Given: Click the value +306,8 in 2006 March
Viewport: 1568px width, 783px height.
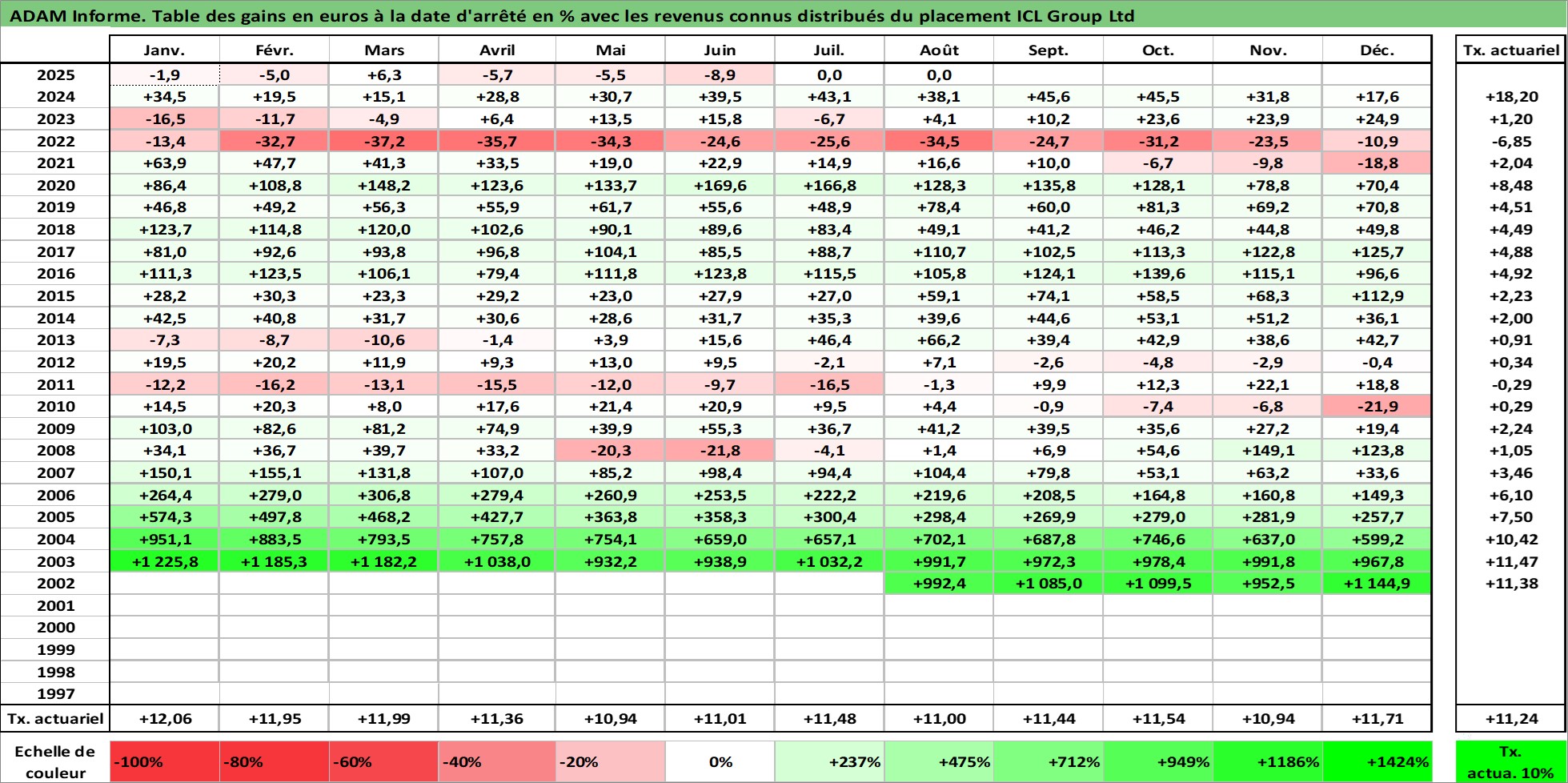Looking at the screenshot, I should [383, 495].
